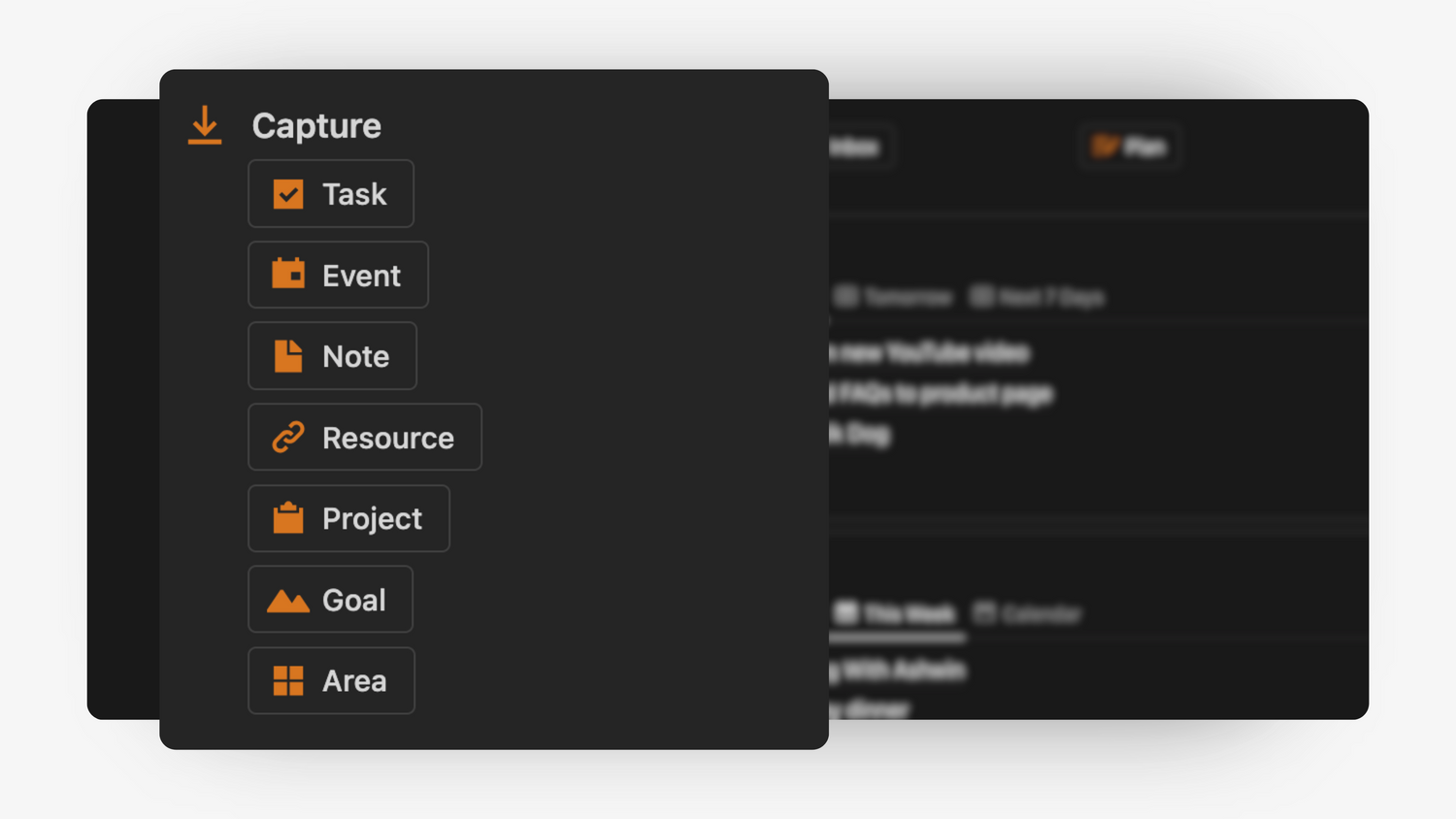Open the Inbox button in the background
The image size is (1456, 819).
click(x=856, y=147)
